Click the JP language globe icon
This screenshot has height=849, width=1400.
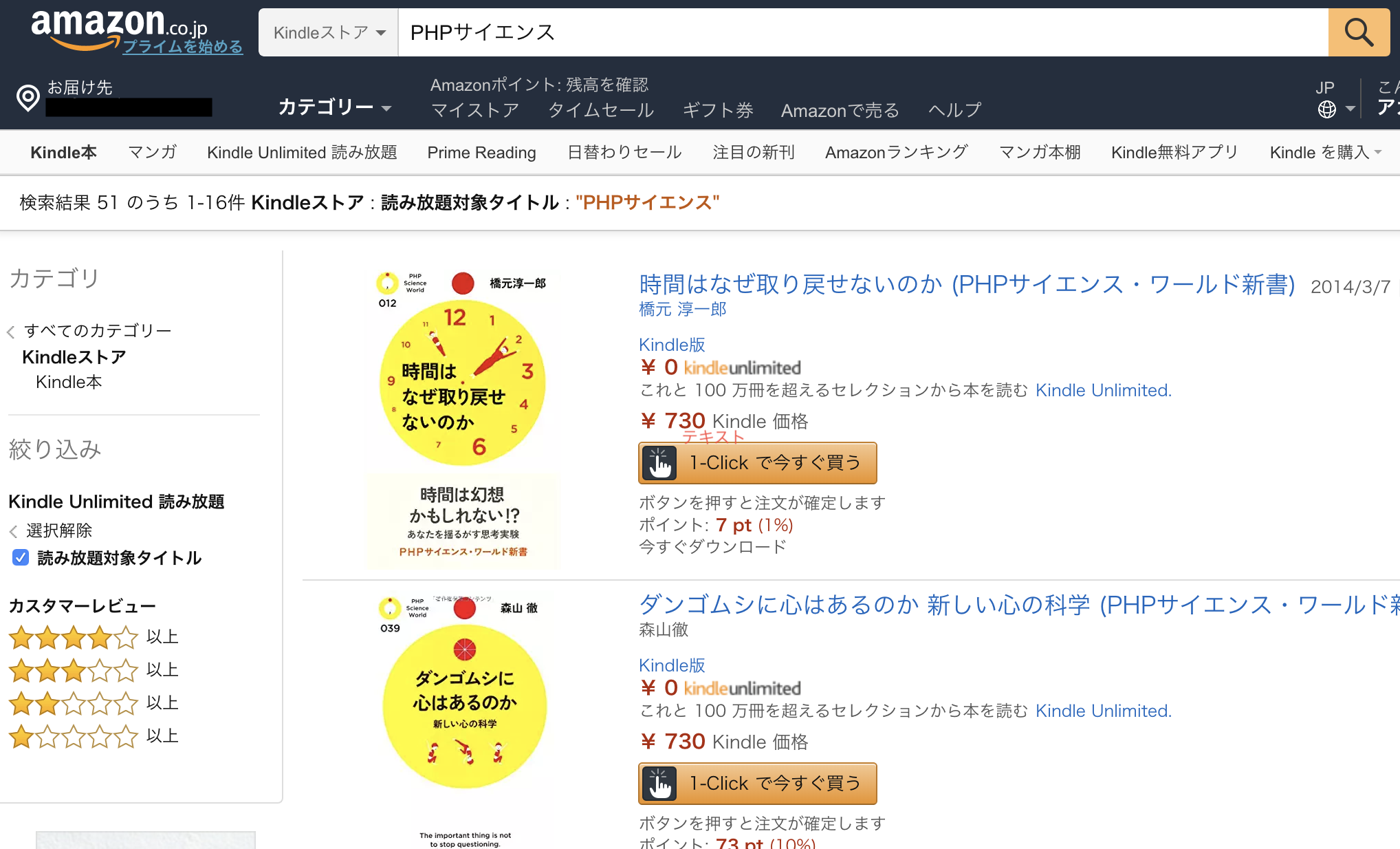(x=1327, y=109)
